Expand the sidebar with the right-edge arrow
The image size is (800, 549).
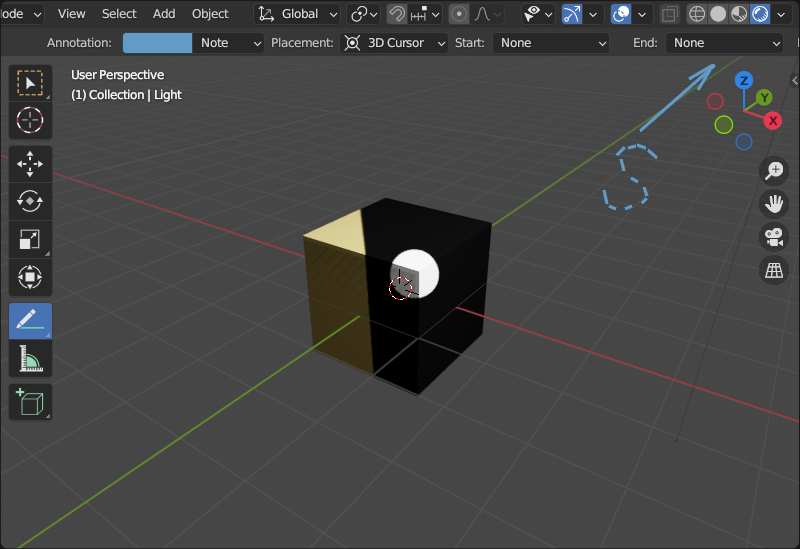pyautogui.click(x=795, y=80)
